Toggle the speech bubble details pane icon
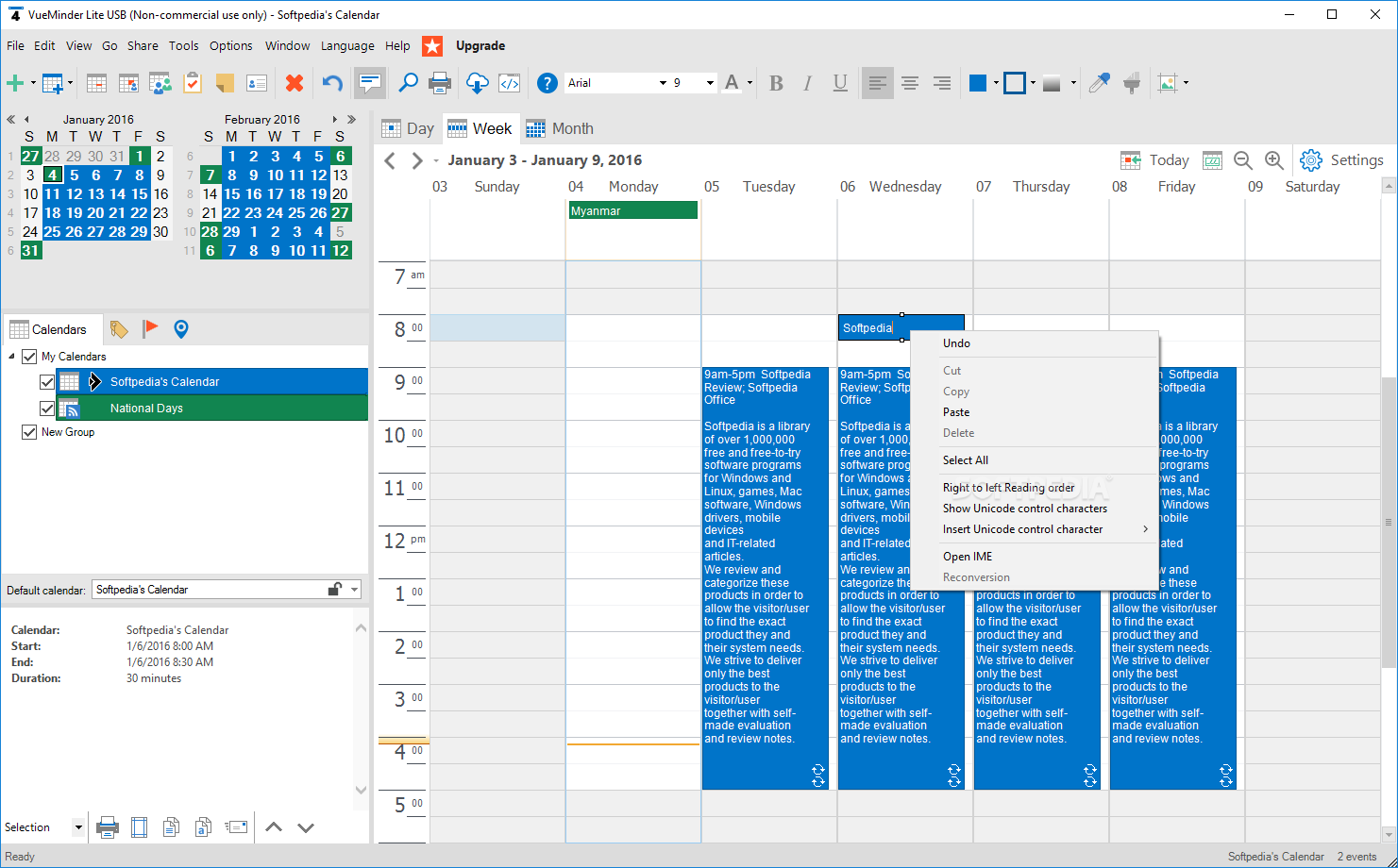The image size is (1398, 868). [370, 83]
